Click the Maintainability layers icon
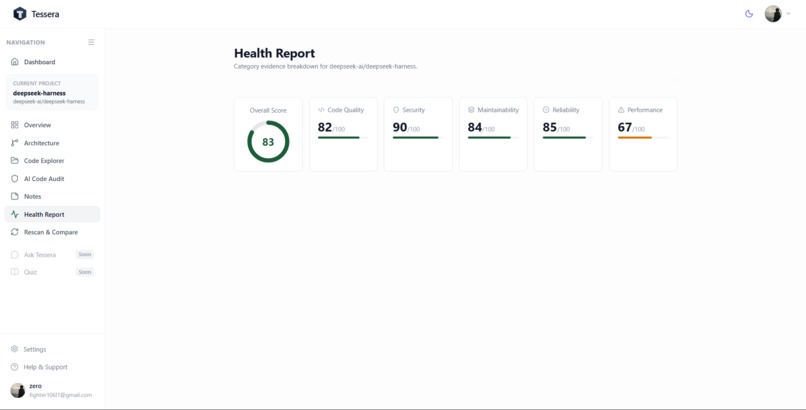The height and width of the screenshot is (410, 806). [471, 109]
